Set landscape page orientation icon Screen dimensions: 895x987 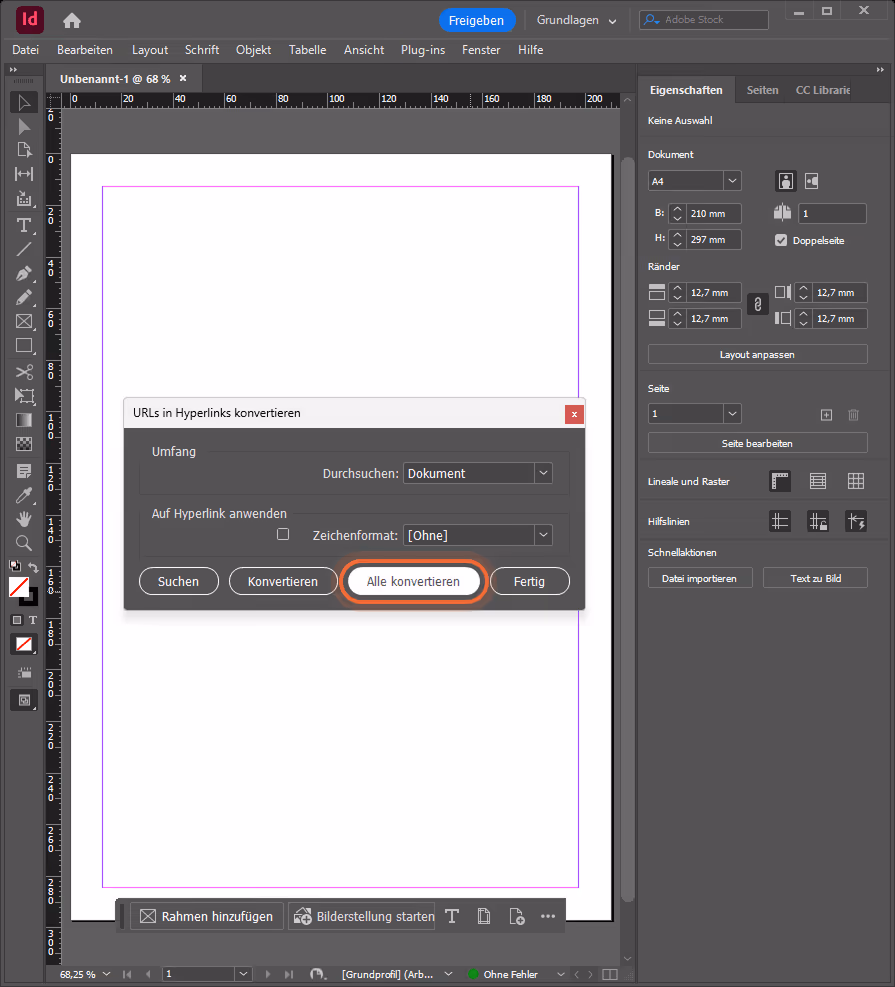pyautogui.click(x=812, y=181)
